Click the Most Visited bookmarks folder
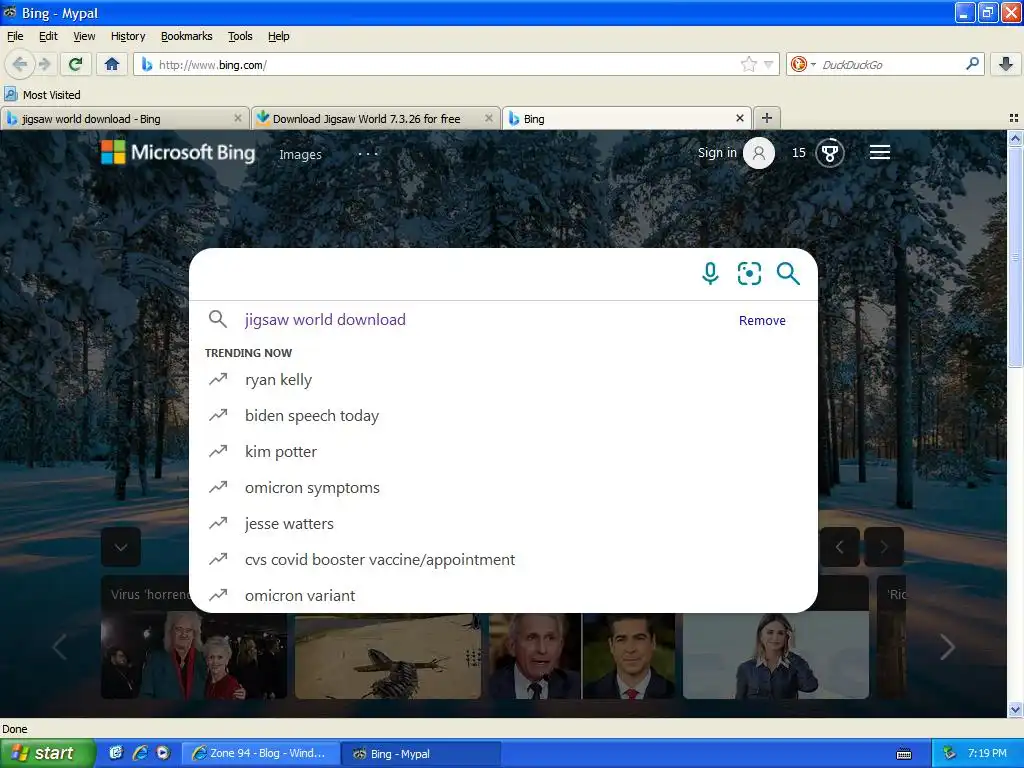This screenshot has height=768, width=1024. [42, 95]
